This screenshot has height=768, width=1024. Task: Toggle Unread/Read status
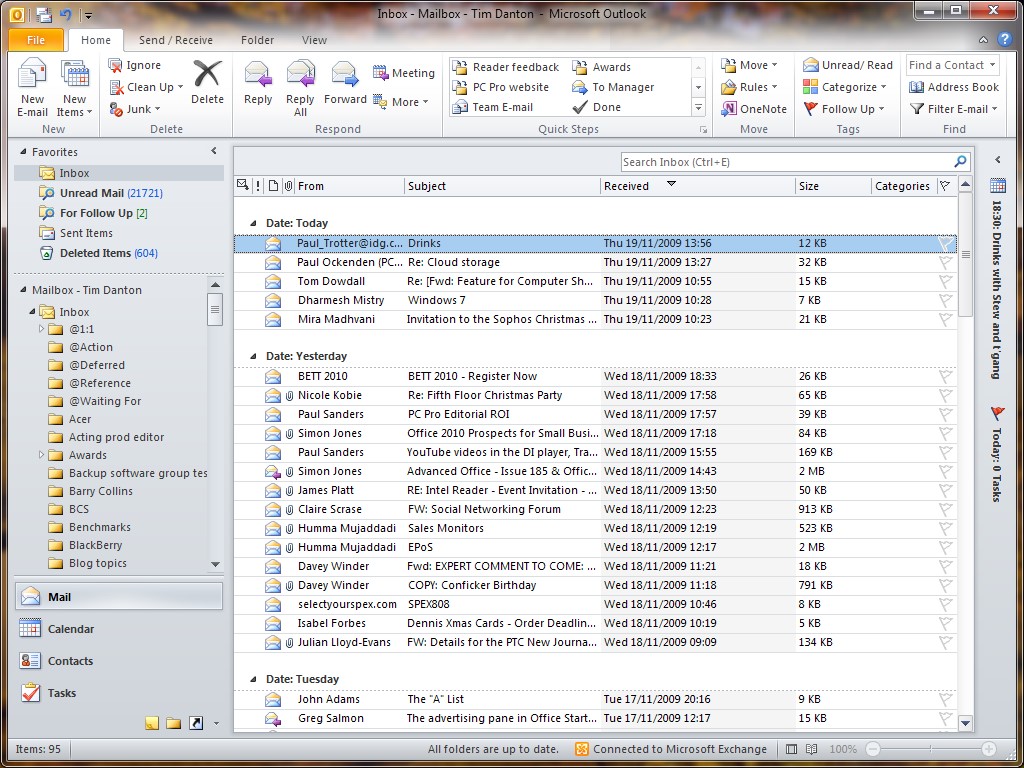[848, 65]
